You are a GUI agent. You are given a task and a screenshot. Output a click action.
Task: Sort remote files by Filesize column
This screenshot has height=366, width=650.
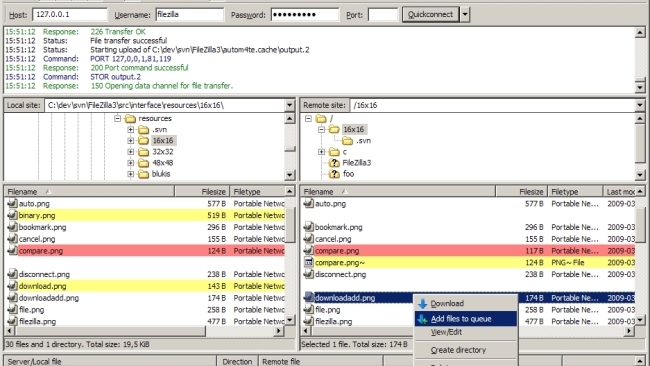click(521, 191)
